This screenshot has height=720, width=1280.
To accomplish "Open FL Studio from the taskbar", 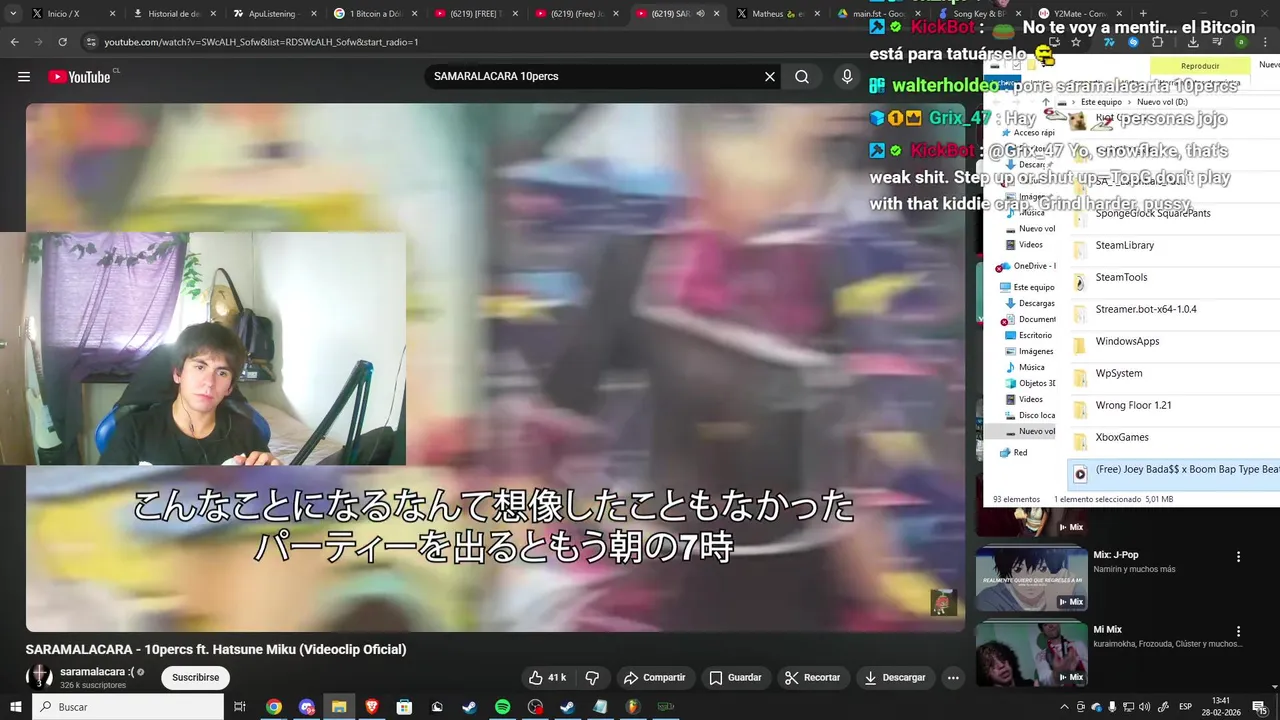I will pos(633,707).
